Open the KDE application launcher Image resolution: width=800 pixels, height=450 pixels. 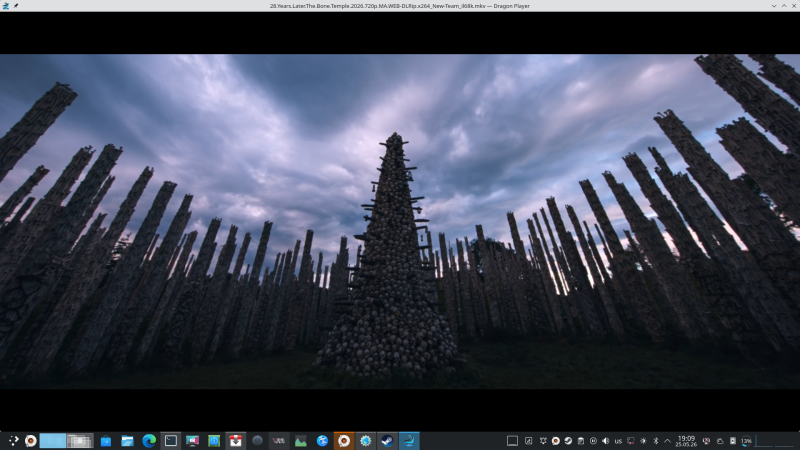point(13,441)
